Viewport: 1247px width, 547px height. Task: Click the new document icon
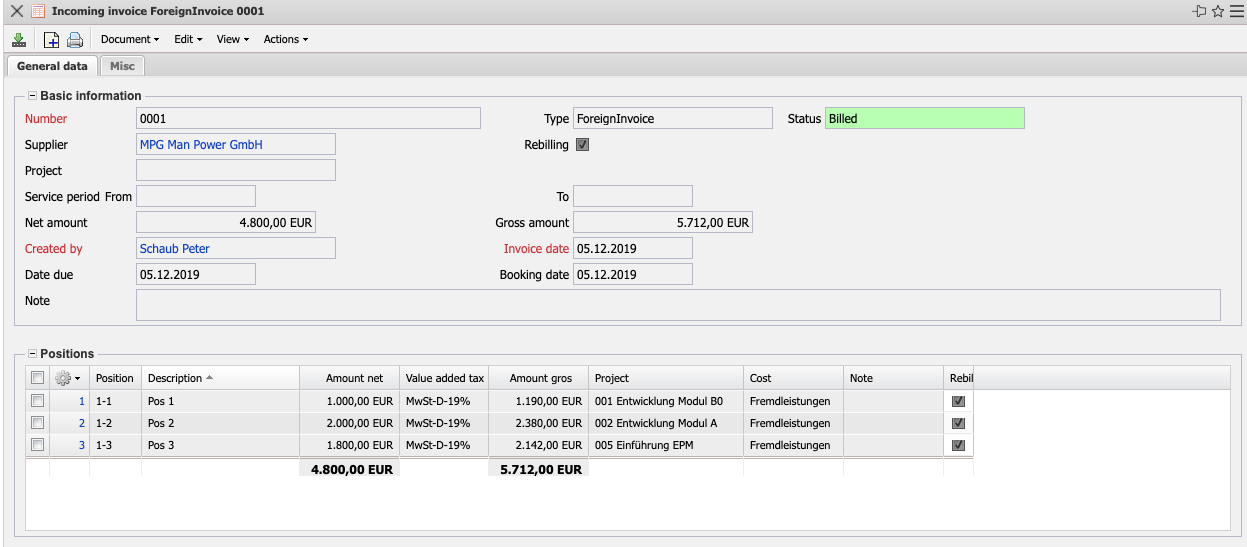pyautogui.click(x=52, y=40)
